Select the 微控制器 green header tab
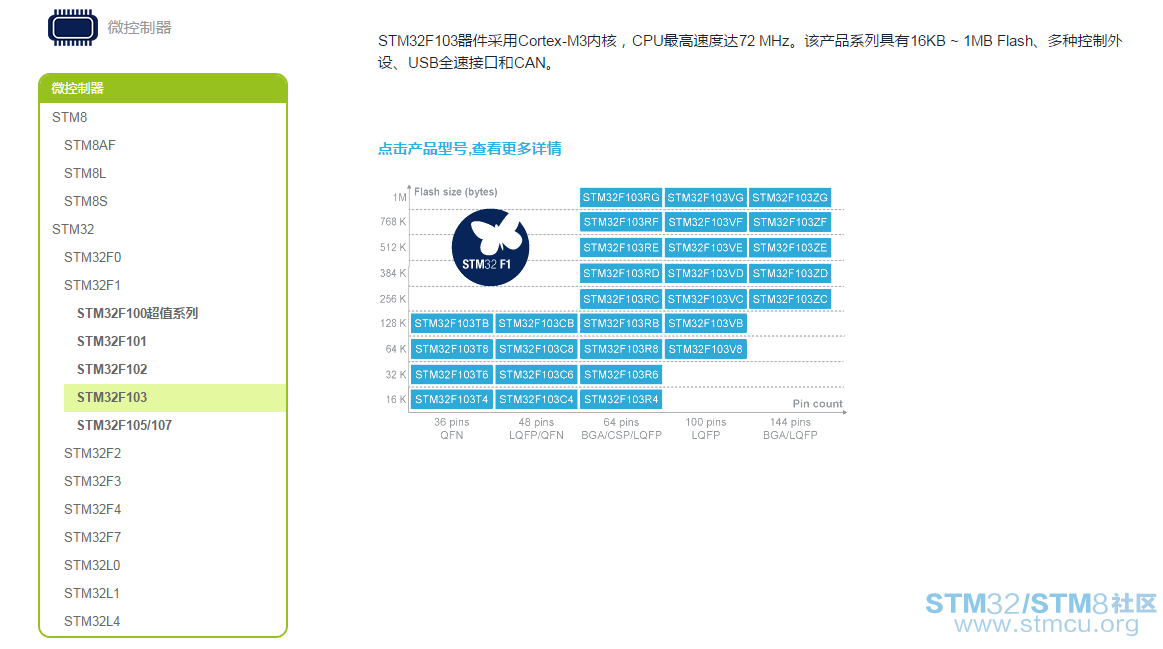The height and width of the screenshot is (649, 1163). 162,88
